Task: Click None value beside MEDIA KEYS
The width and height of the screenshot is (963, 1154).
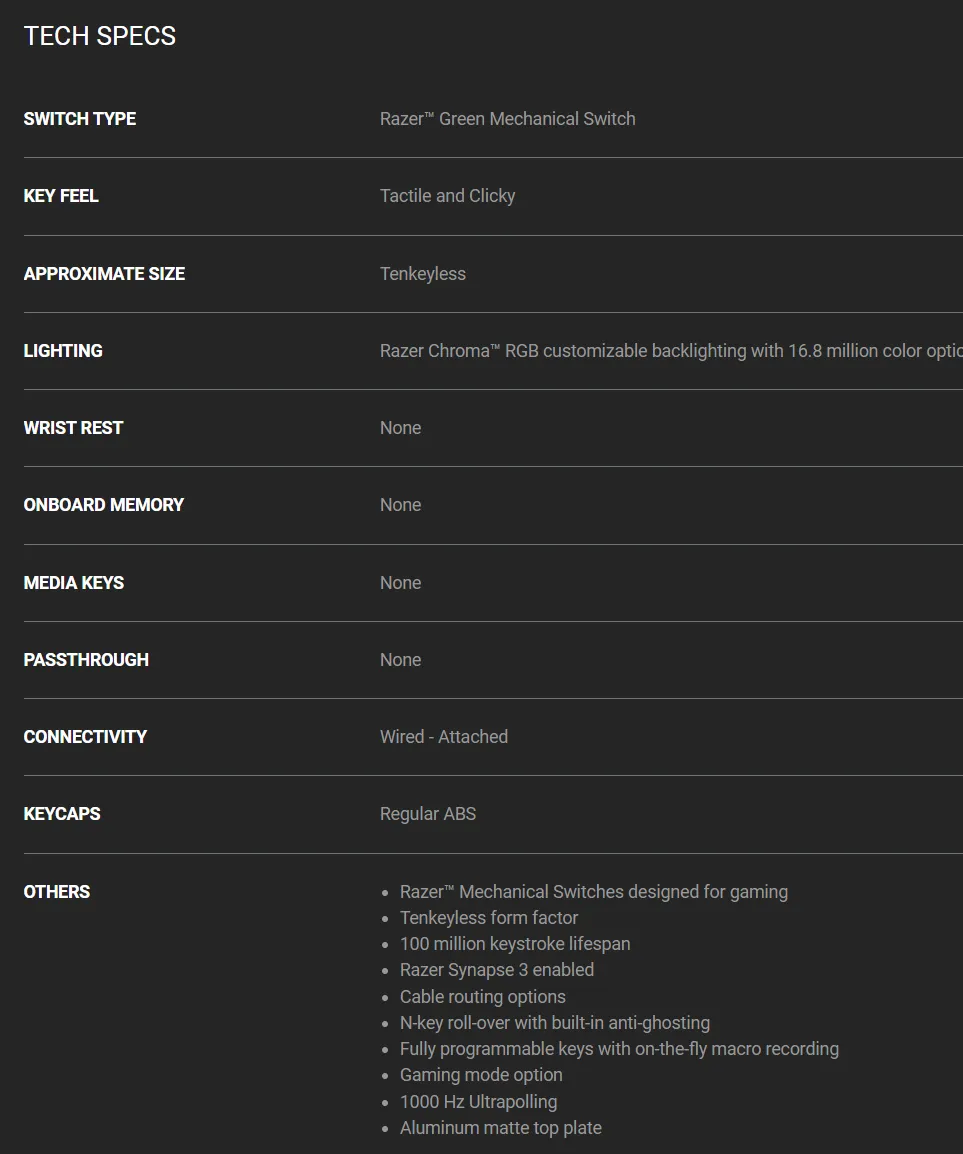Action: pos(401,583)
